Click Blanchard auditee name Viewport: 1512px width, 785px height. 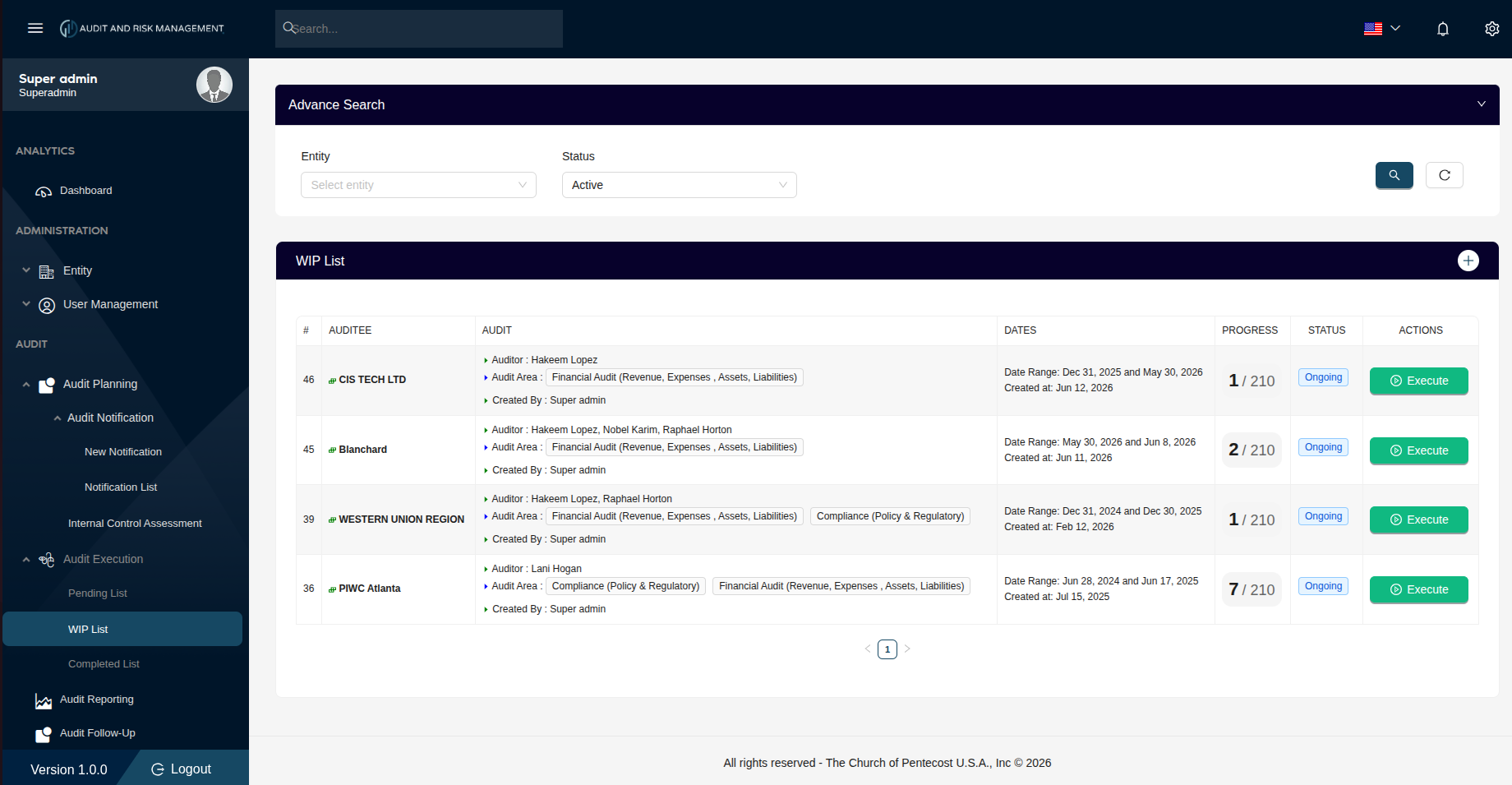[362, 450]
